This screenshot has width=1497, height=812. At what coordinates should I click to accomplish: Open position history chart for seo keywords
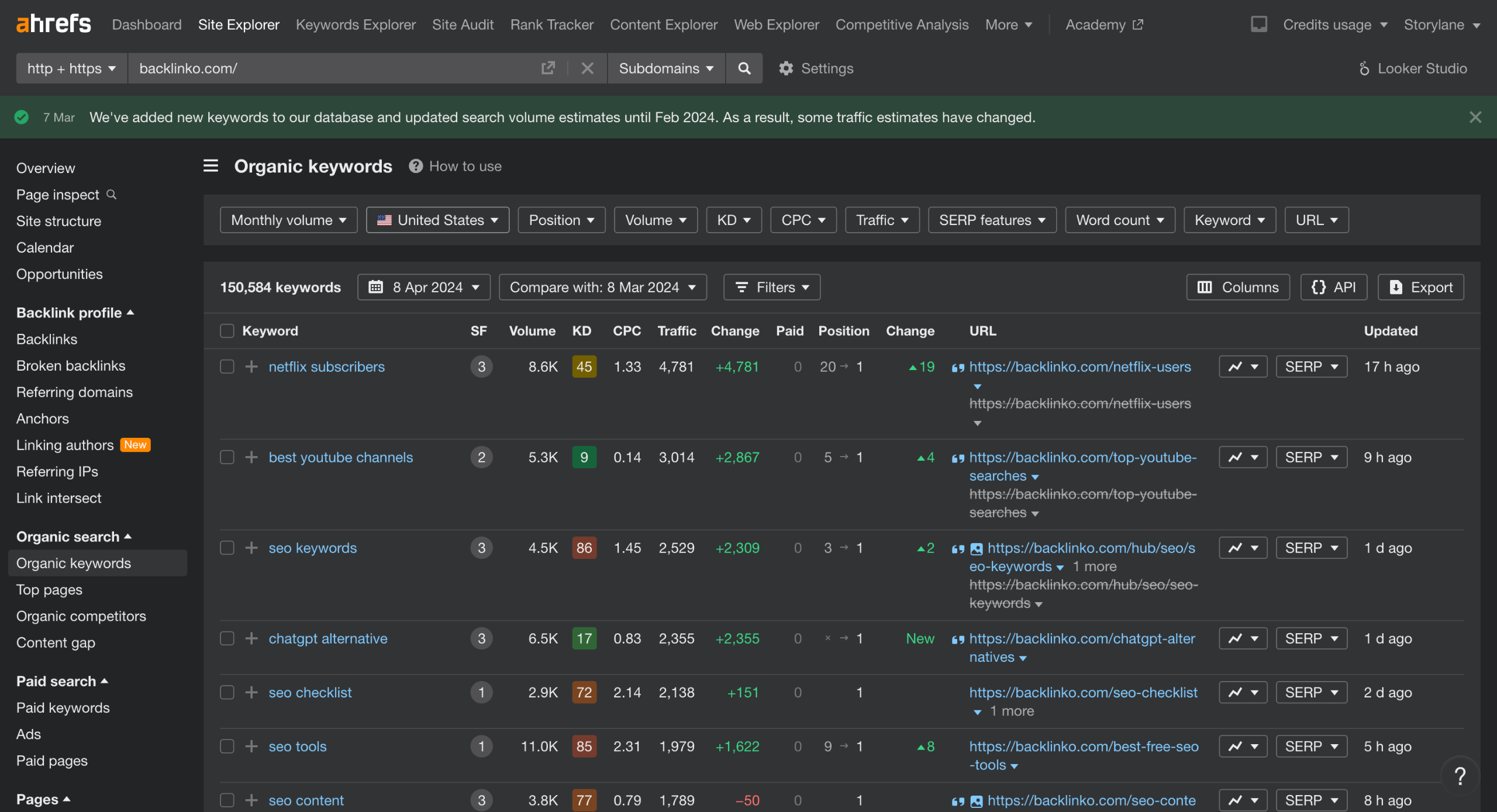[1243, 548]
